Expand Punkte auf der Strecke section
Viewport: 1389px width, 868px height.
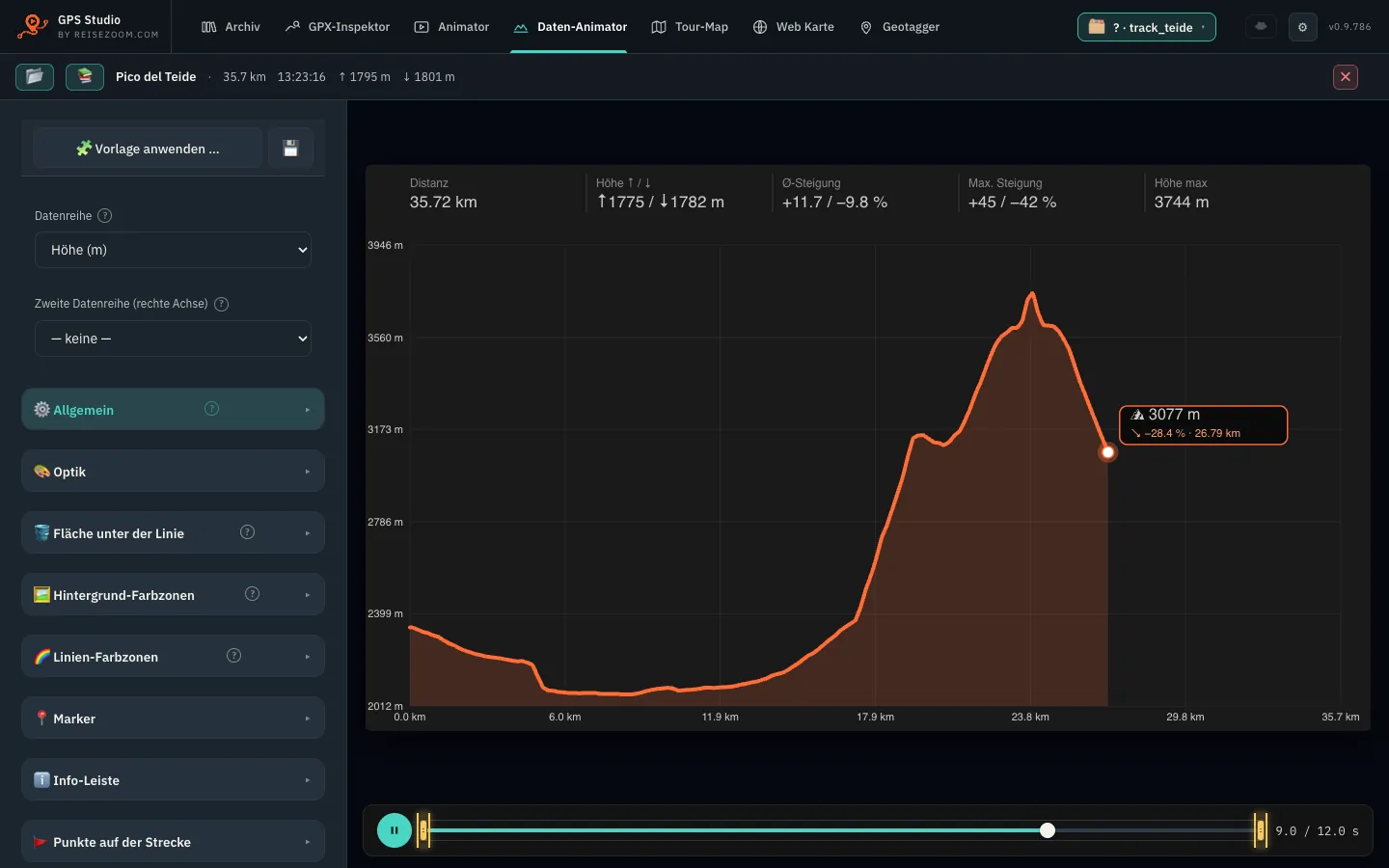(174, 842)
